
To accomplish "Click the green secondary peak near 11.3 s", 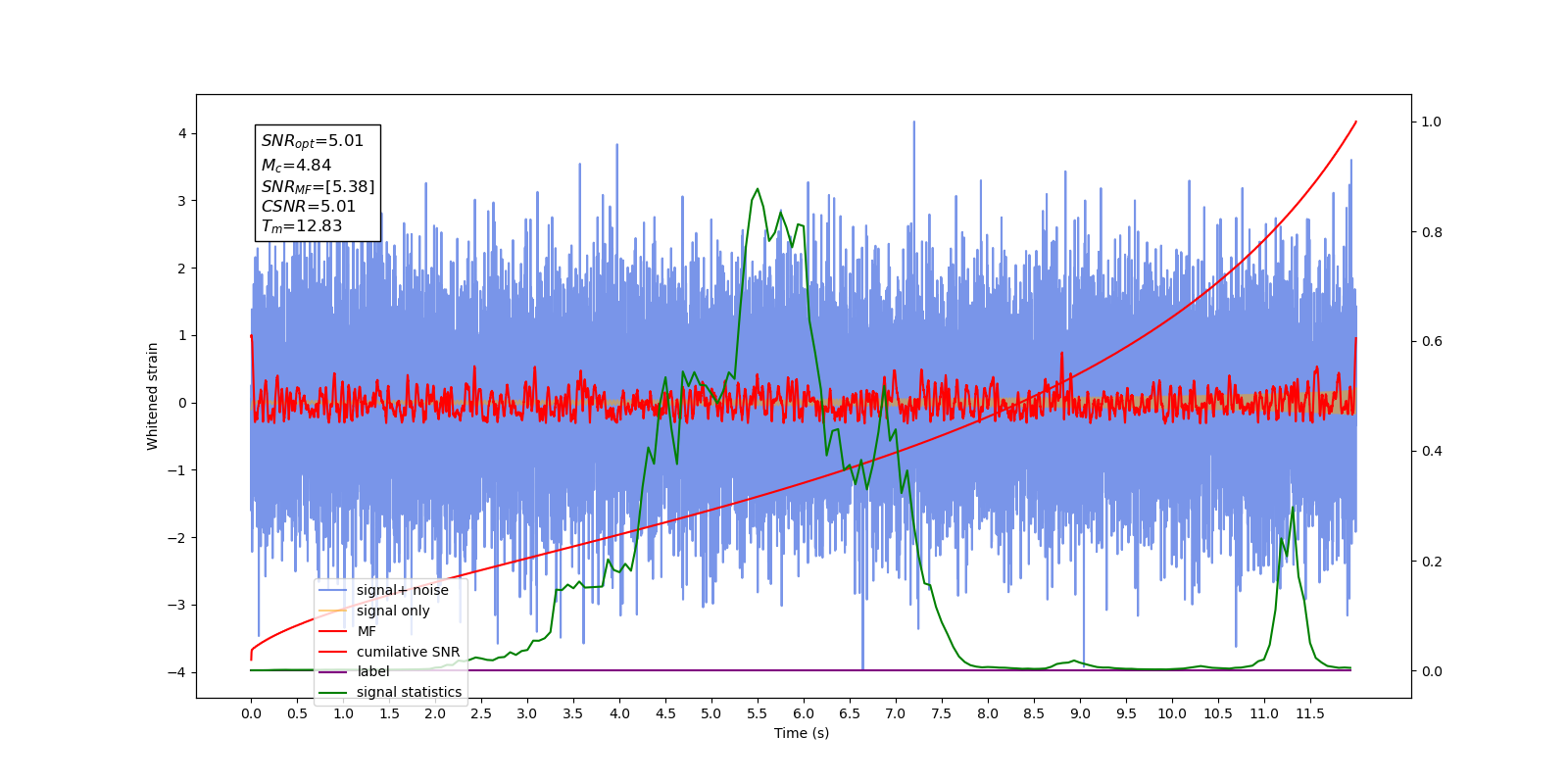I will (1293, 508).
